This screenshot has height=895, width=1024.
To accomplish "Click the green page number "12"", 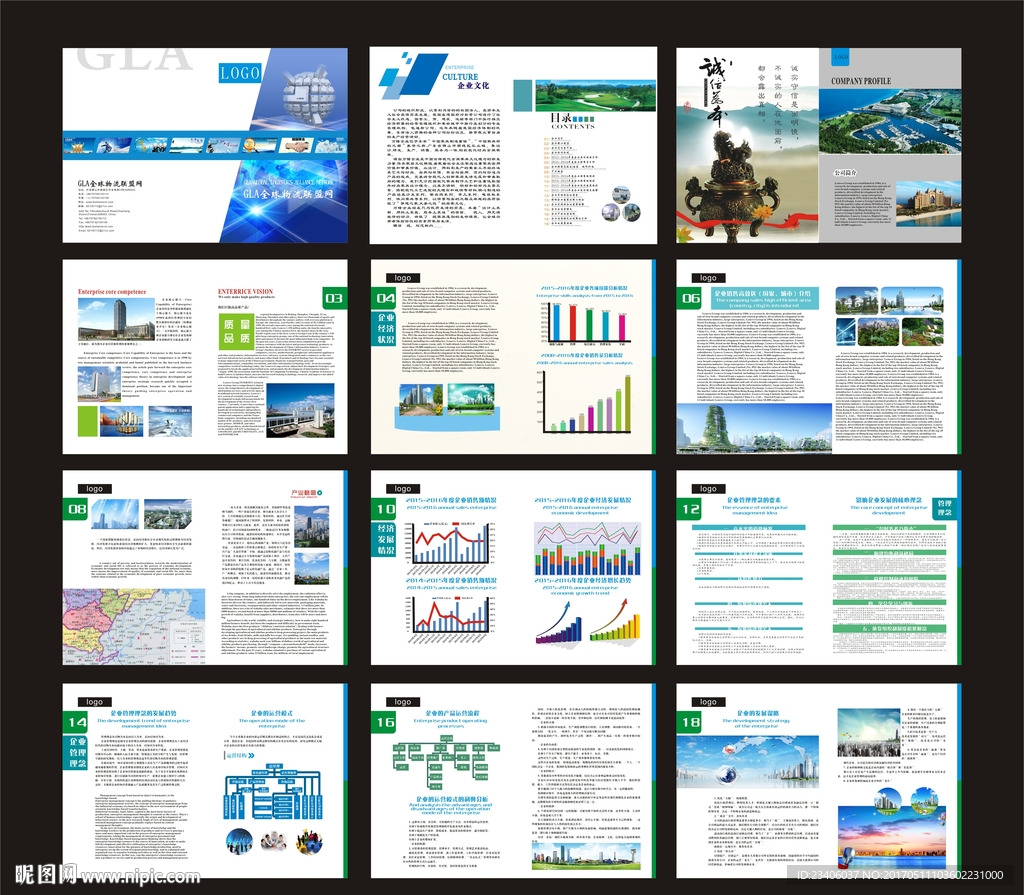I will 692,509.
